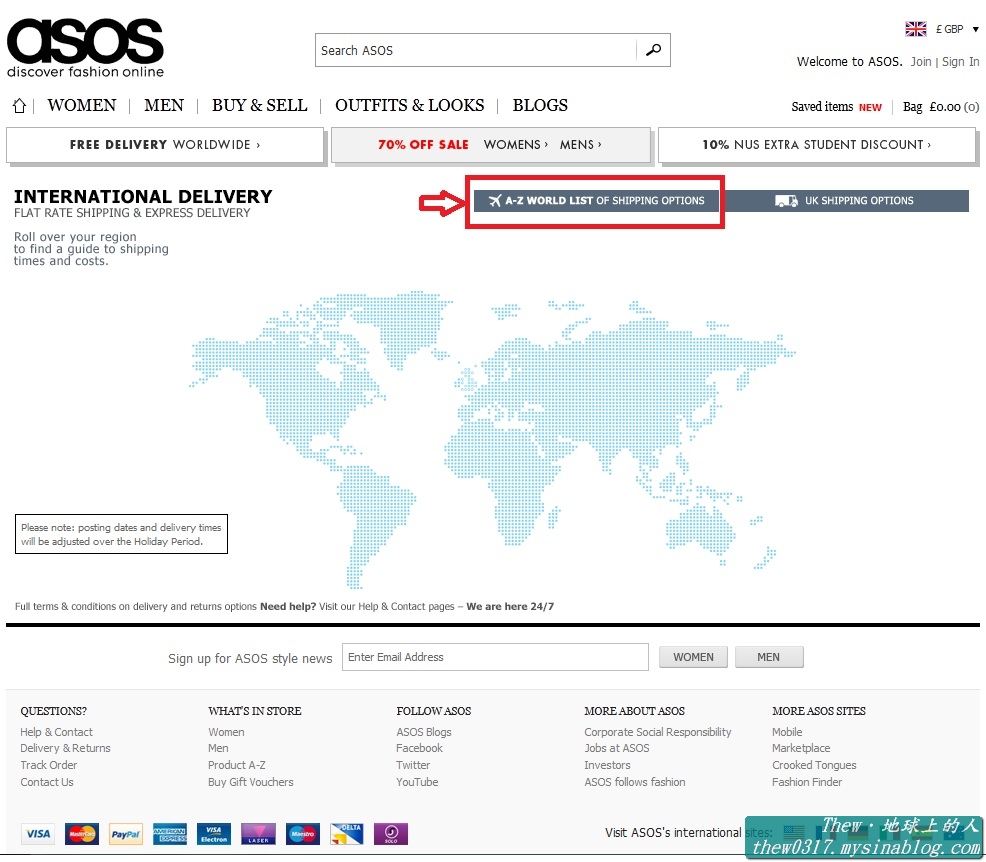Click the ASOS logo
The image size is (986, 862).
coord(85,48)
